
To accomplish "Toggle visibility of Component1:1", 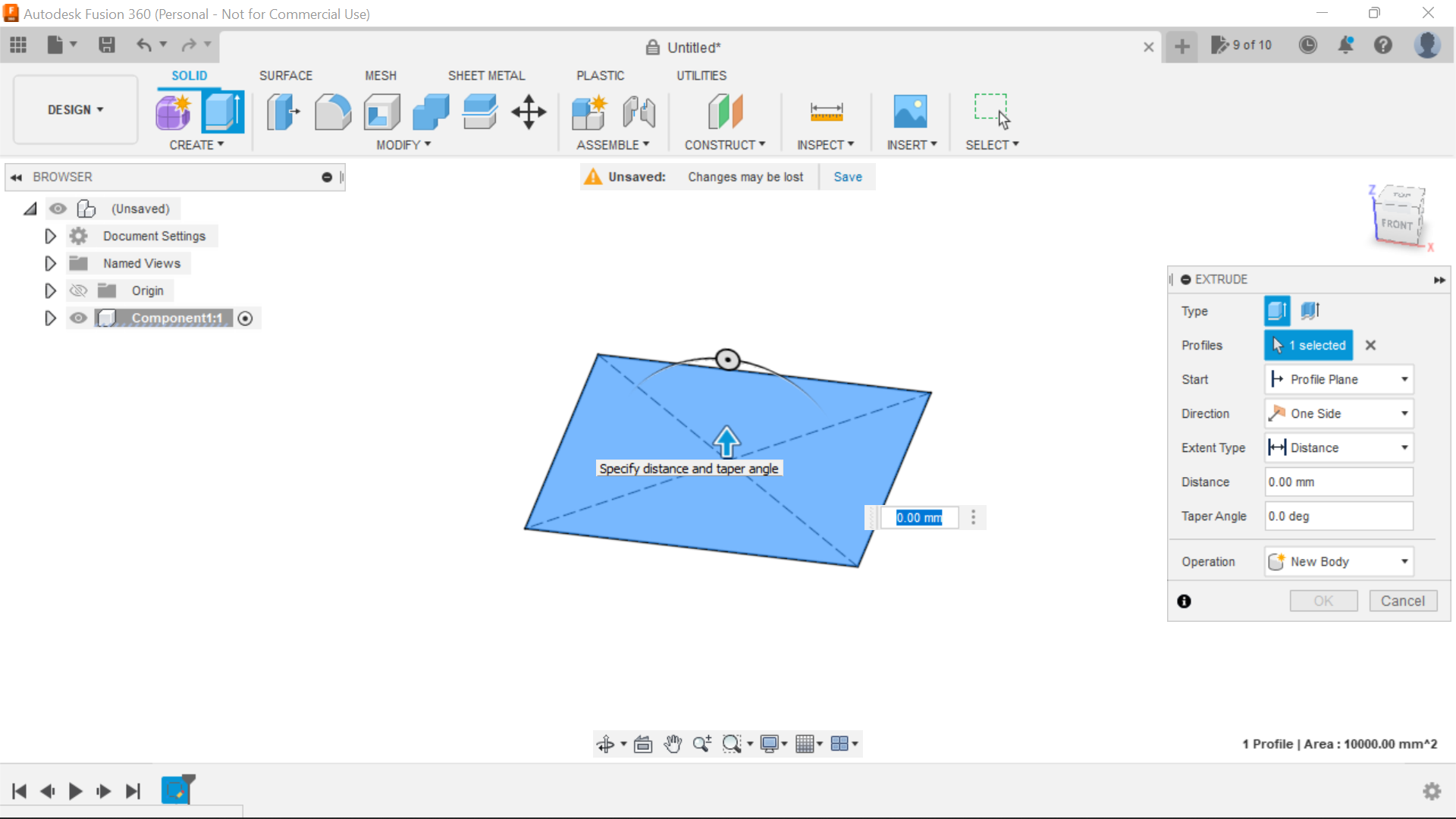I will 78,318.
